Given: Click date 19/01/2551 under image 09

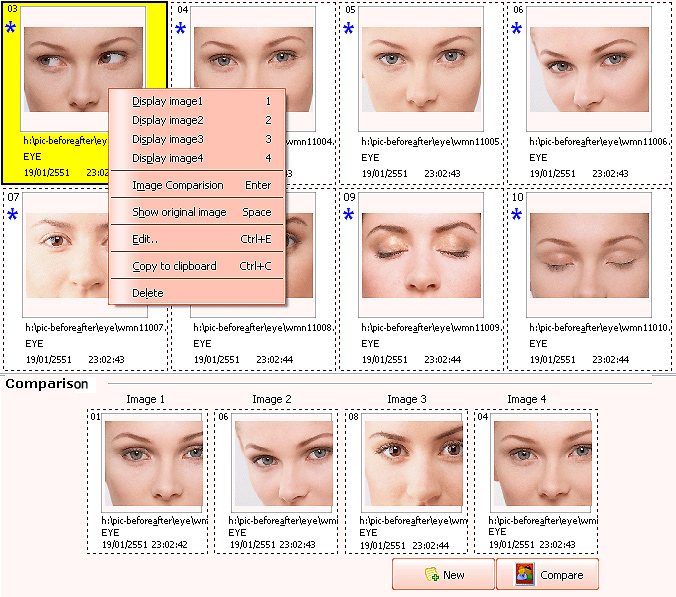Looking at the screenshot, I should click(x=385, y=359).
